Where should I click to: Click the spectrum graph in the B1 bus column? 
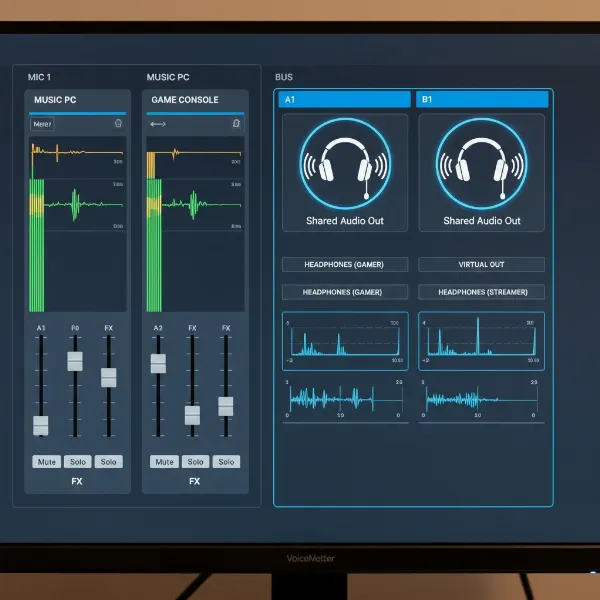coord(481,341)
